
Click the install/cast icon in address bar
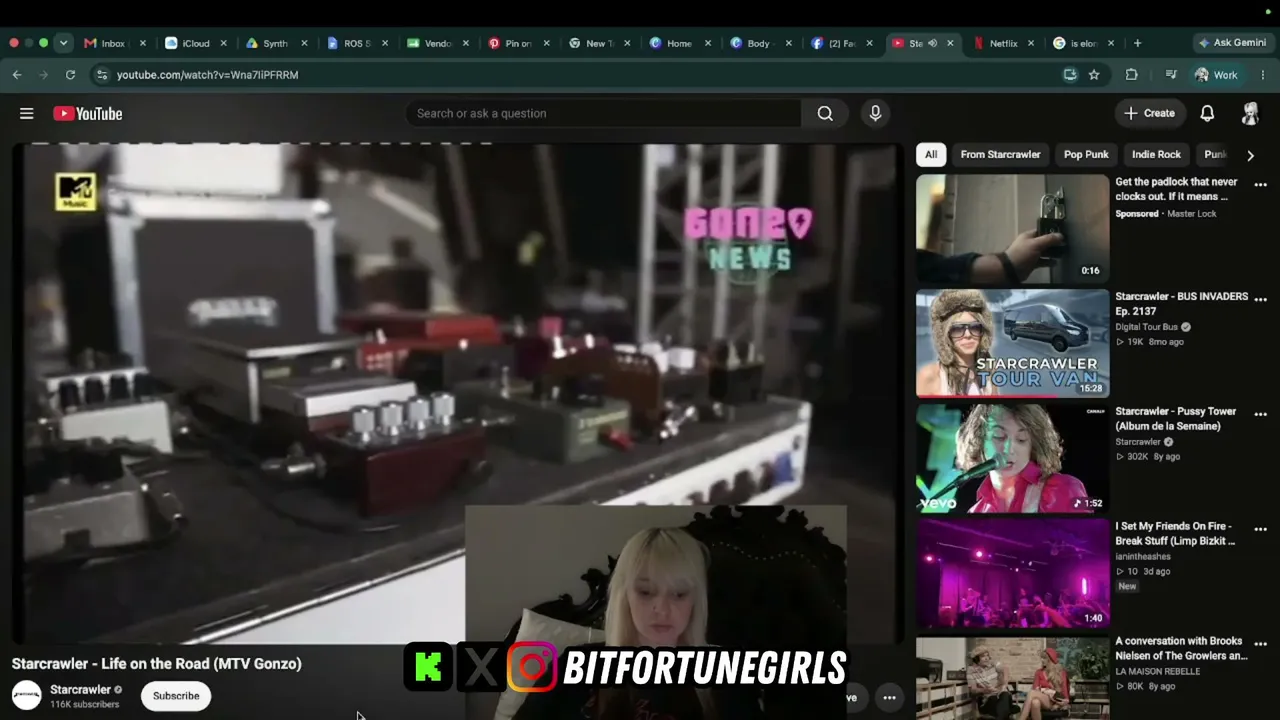[1070, 75]
